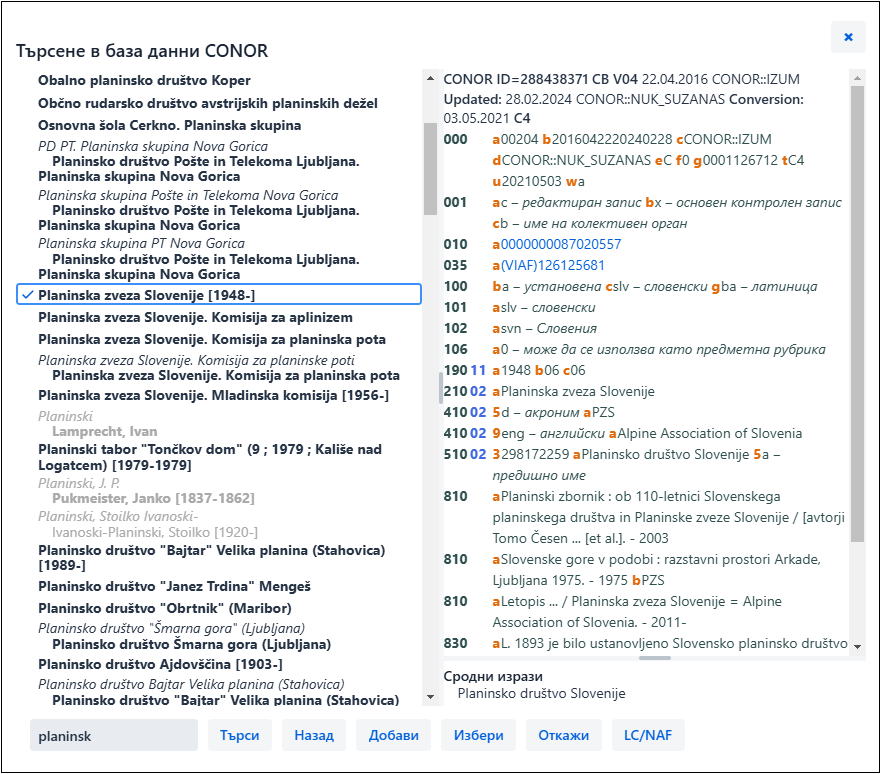Click the Избери select button
Screen dimensions: 880x774
coord(479,735)
